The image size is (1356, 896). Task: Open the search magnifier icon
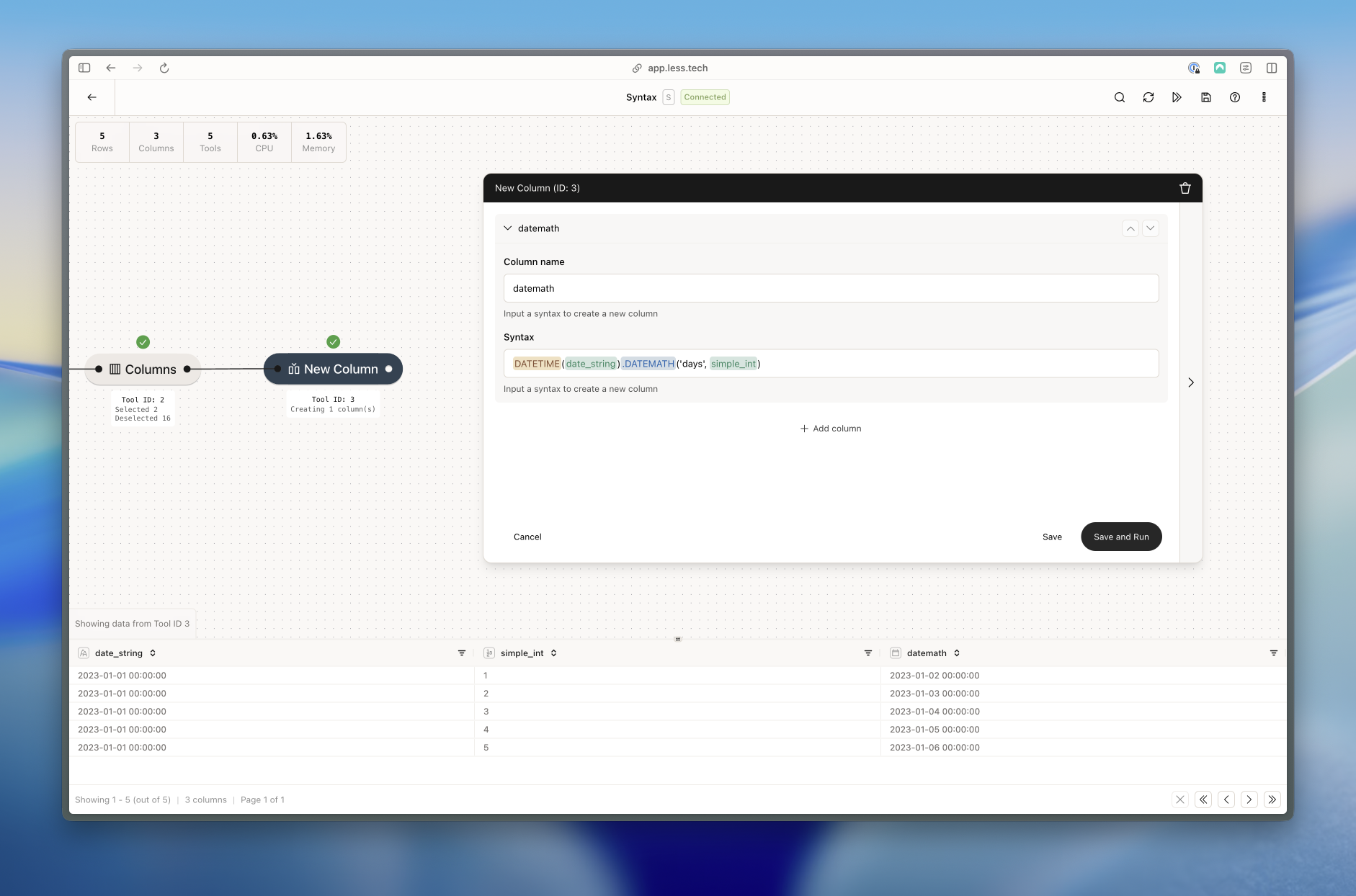[x=1120, y=97]
